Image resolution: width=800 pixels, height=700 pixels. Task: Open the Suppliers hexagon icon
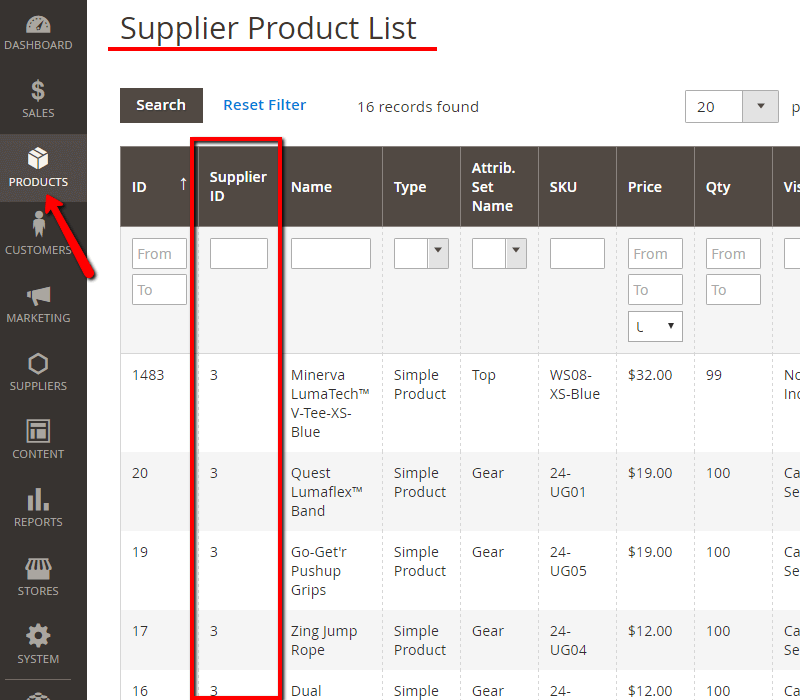click(38, 364)
